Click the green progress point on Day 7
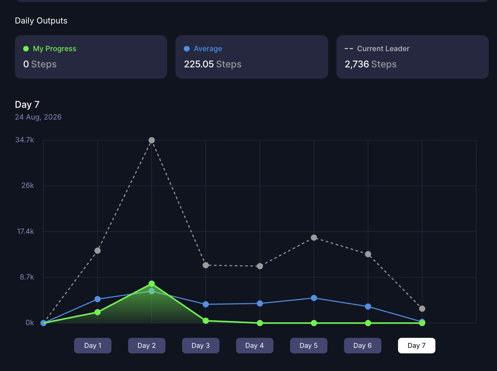 pyautogui.click(x=422, y=323)
